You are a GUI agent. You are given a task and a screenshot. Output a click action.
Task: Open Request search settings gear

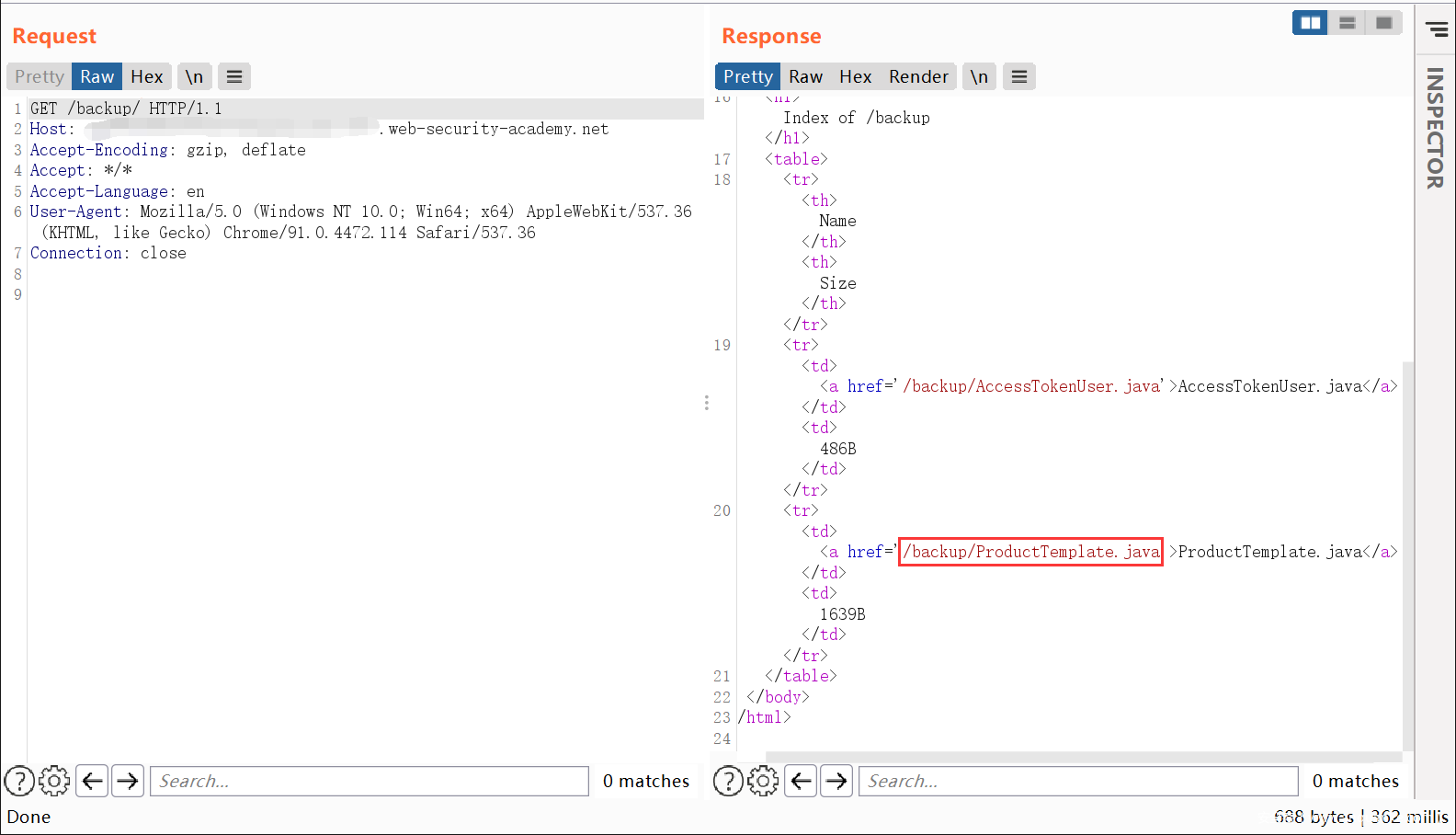(54, 781)
